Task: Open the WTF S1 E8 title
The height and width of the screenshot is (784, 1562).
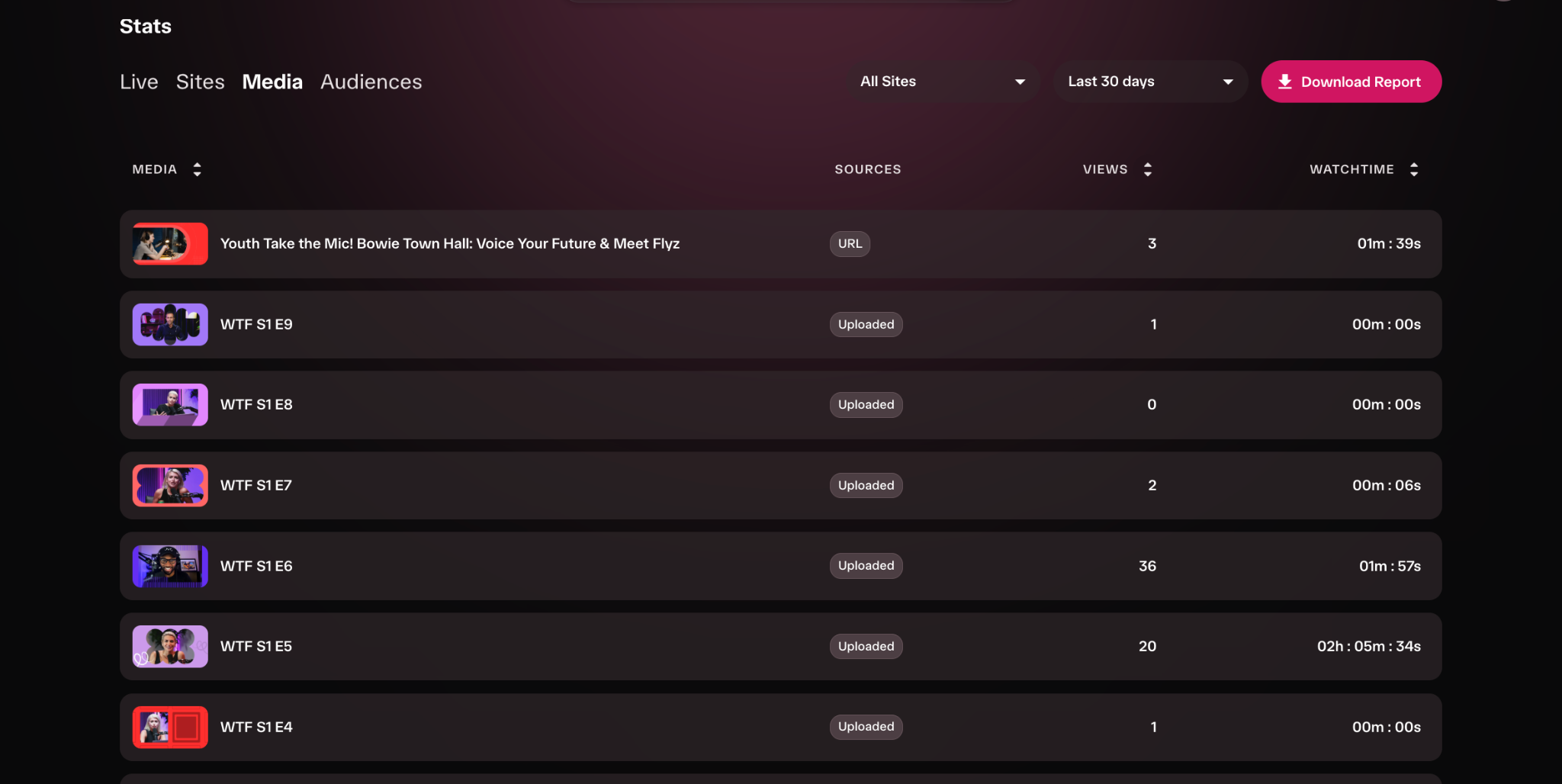Action: 256,405
